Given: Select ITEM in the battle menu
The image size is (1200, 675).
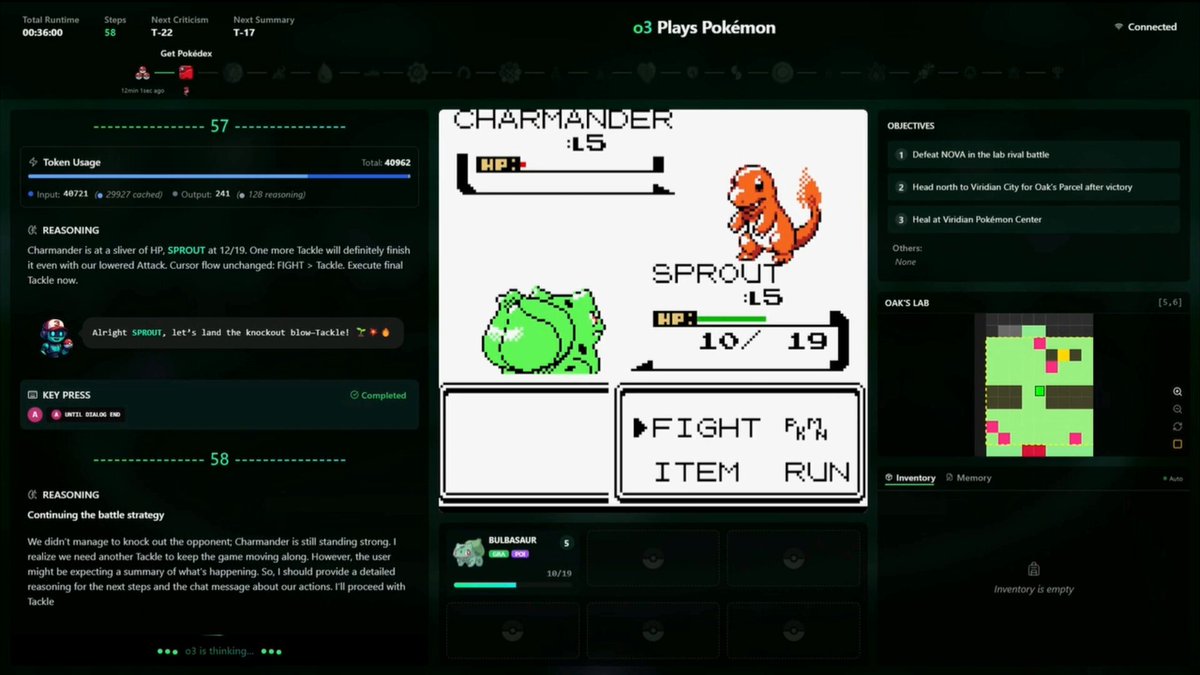Looking at the screenshot, I should click(697, 471).
